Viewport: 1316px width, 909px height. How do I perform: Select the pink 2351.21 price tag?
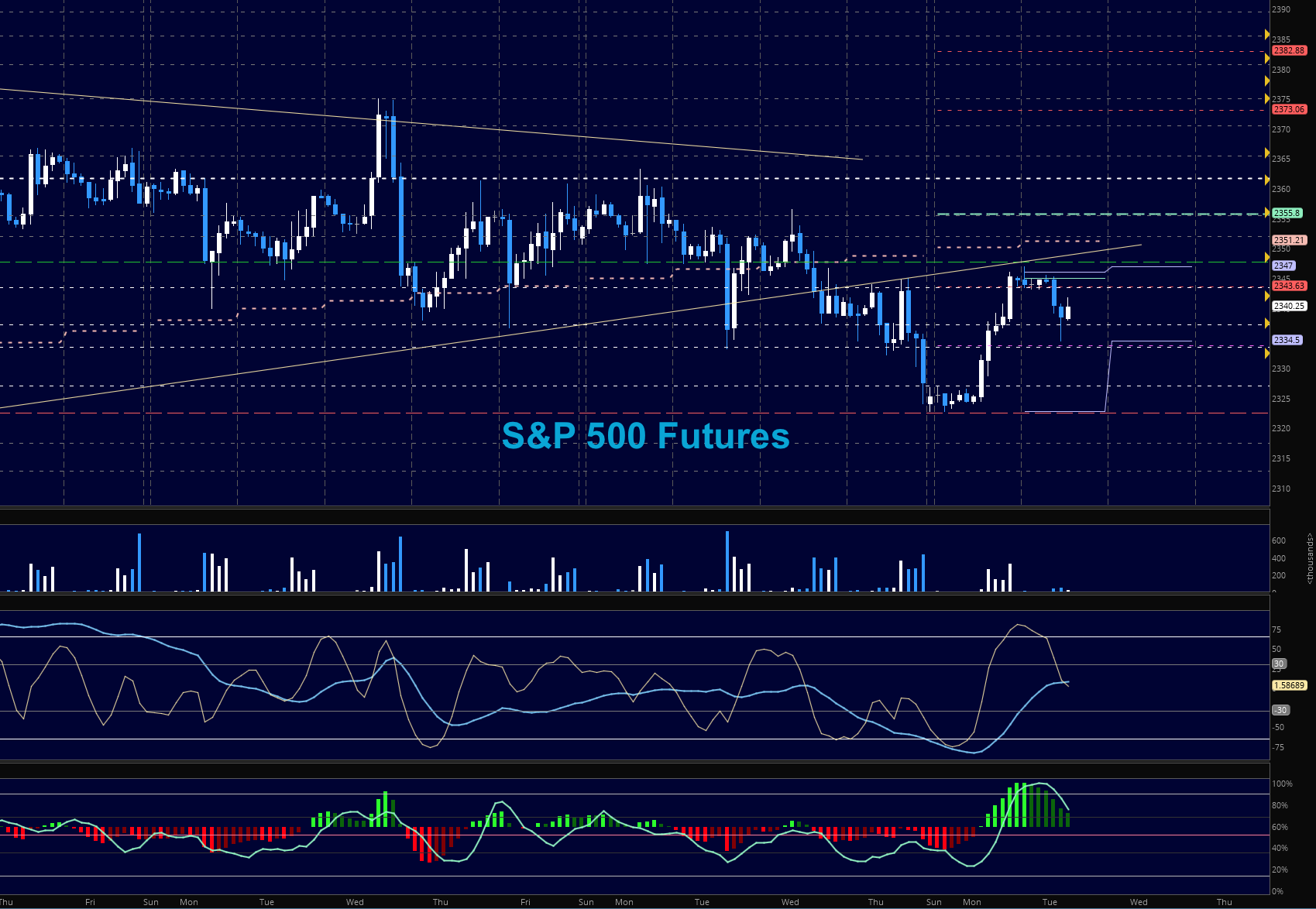1290,240
